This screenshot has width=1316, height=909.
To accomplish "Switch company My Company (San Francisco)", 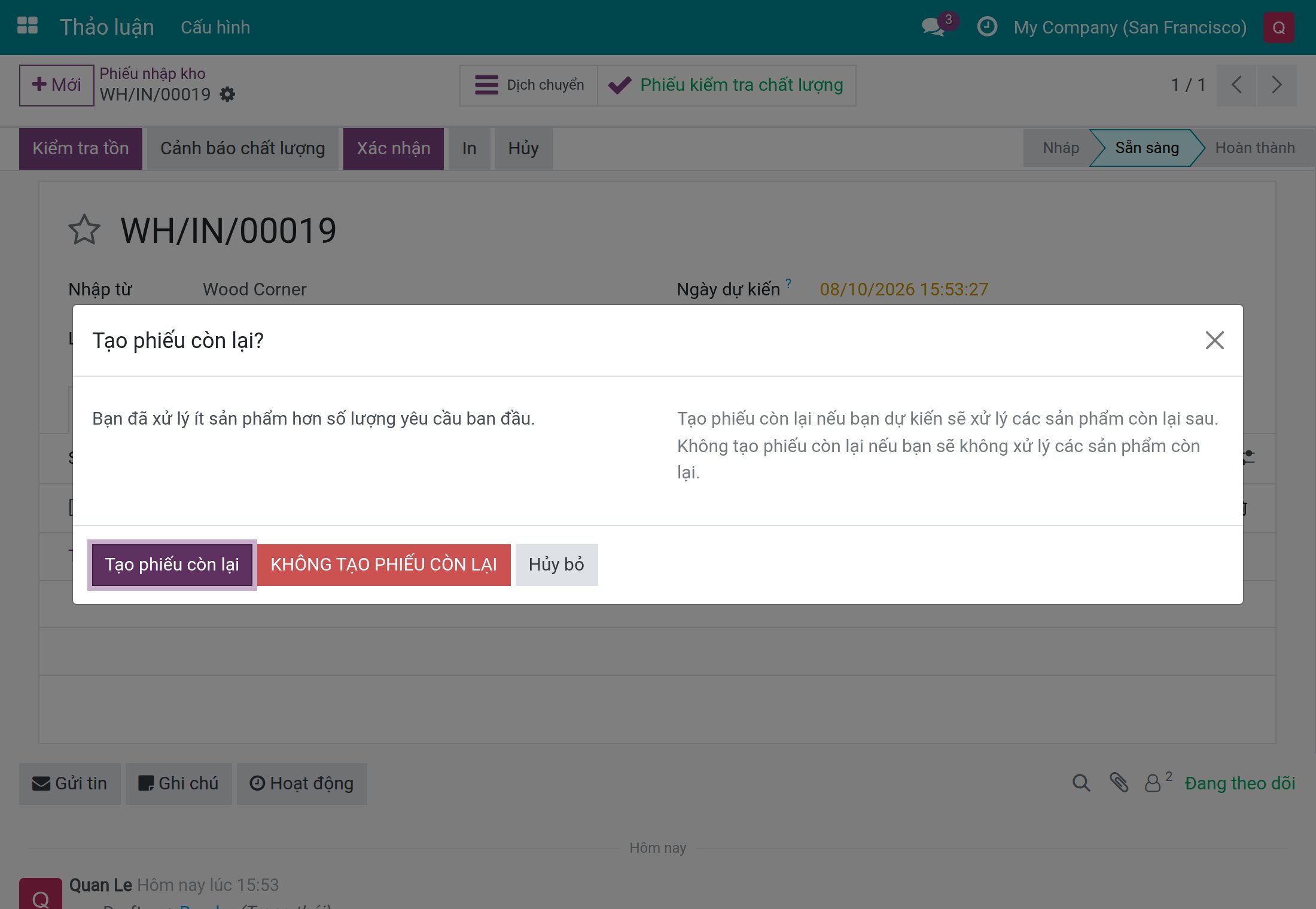I will coord(1130,28).
